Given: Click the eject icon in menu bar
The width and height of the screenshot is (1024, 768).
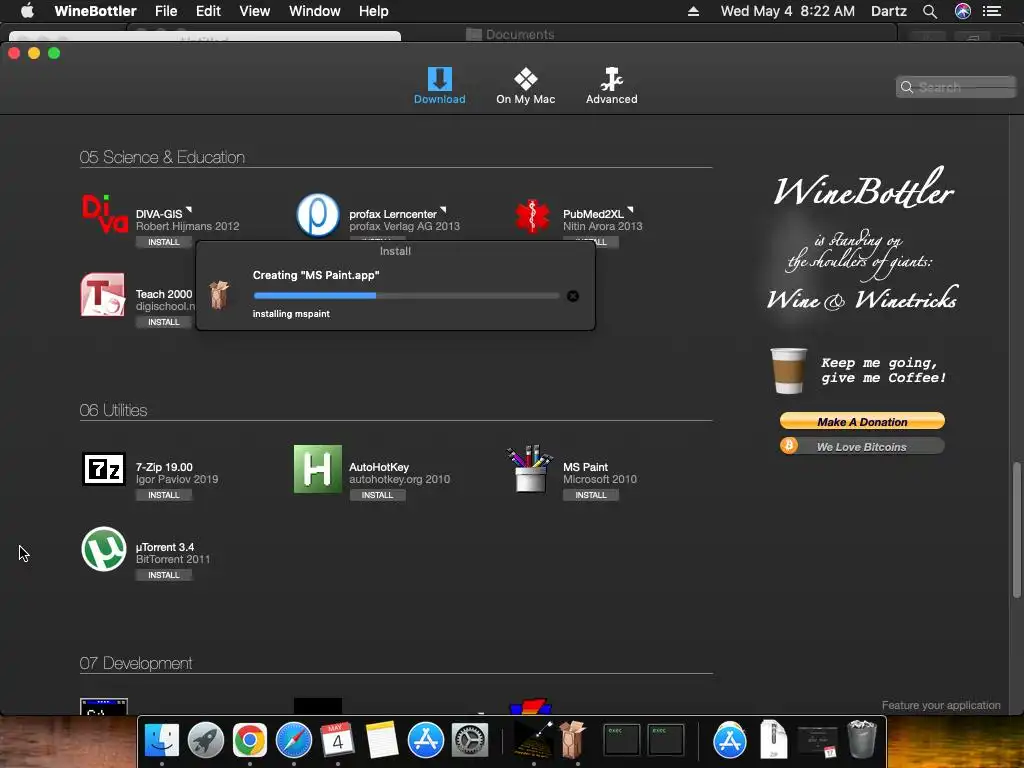Looking at the screenshot, I should (x=694, y=11).
